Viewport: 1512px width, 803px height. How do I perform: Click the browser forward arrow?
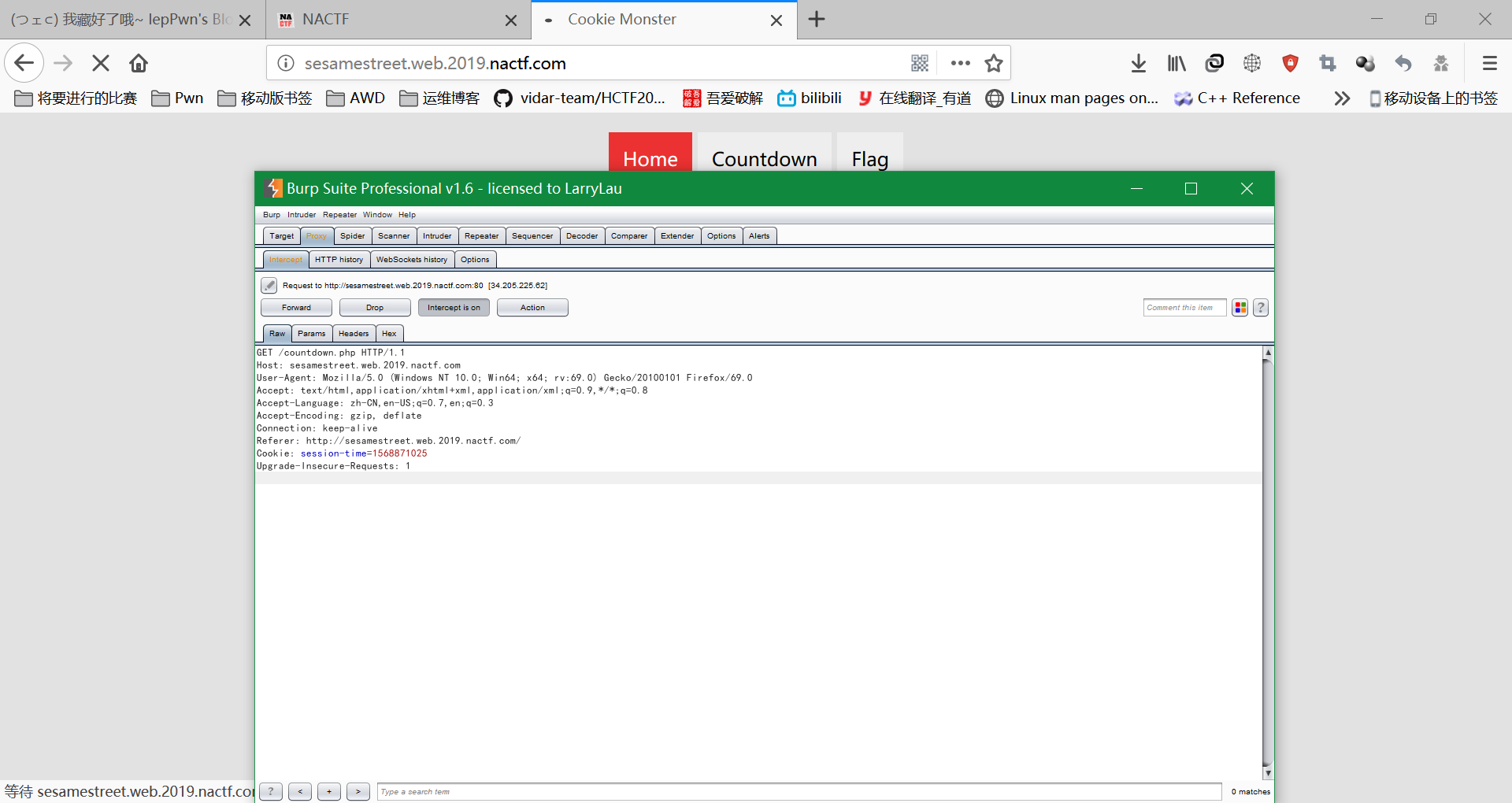(63, 63)
